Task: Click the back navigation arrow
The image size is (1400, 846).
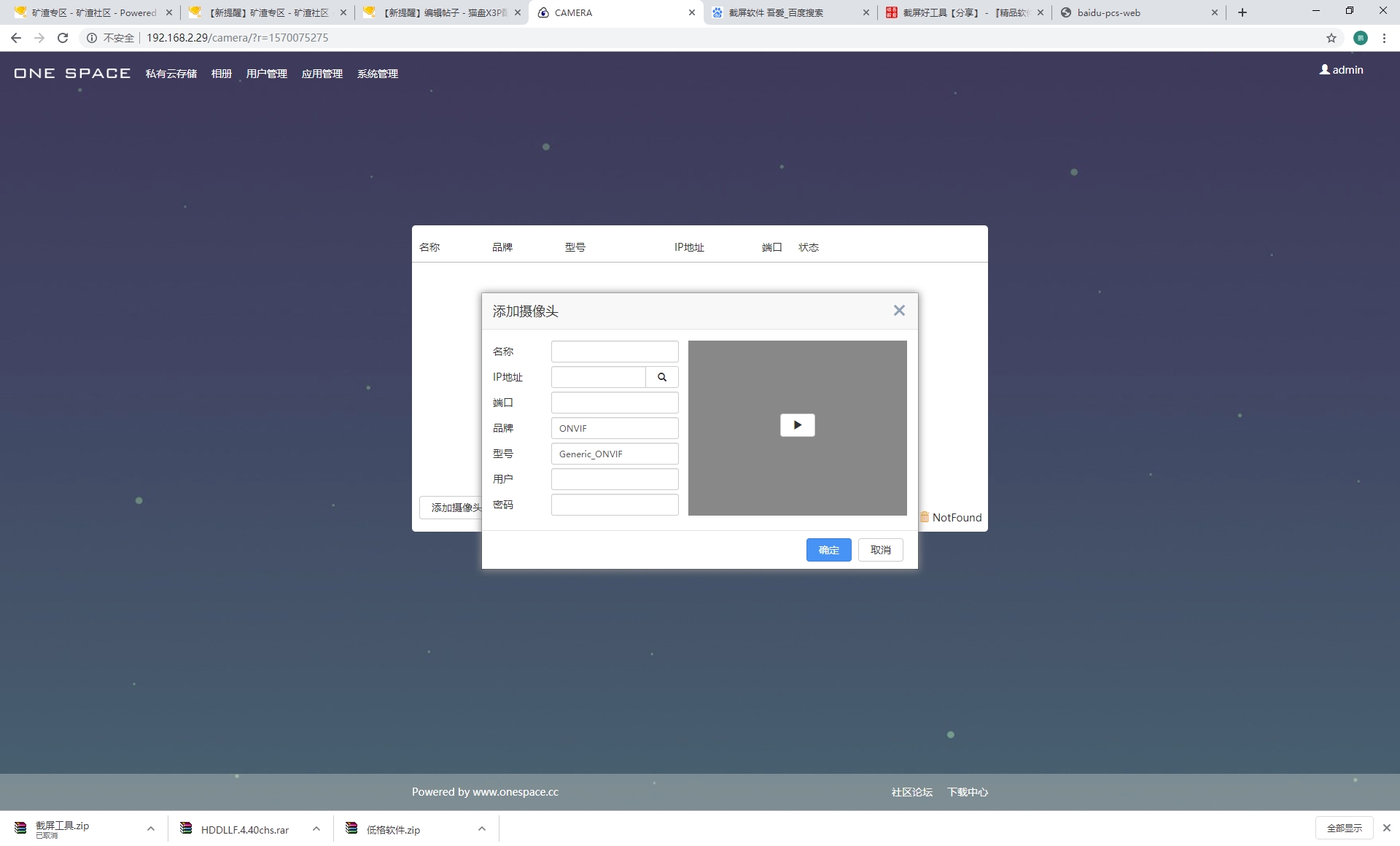Action: click(x=16, y=38)
